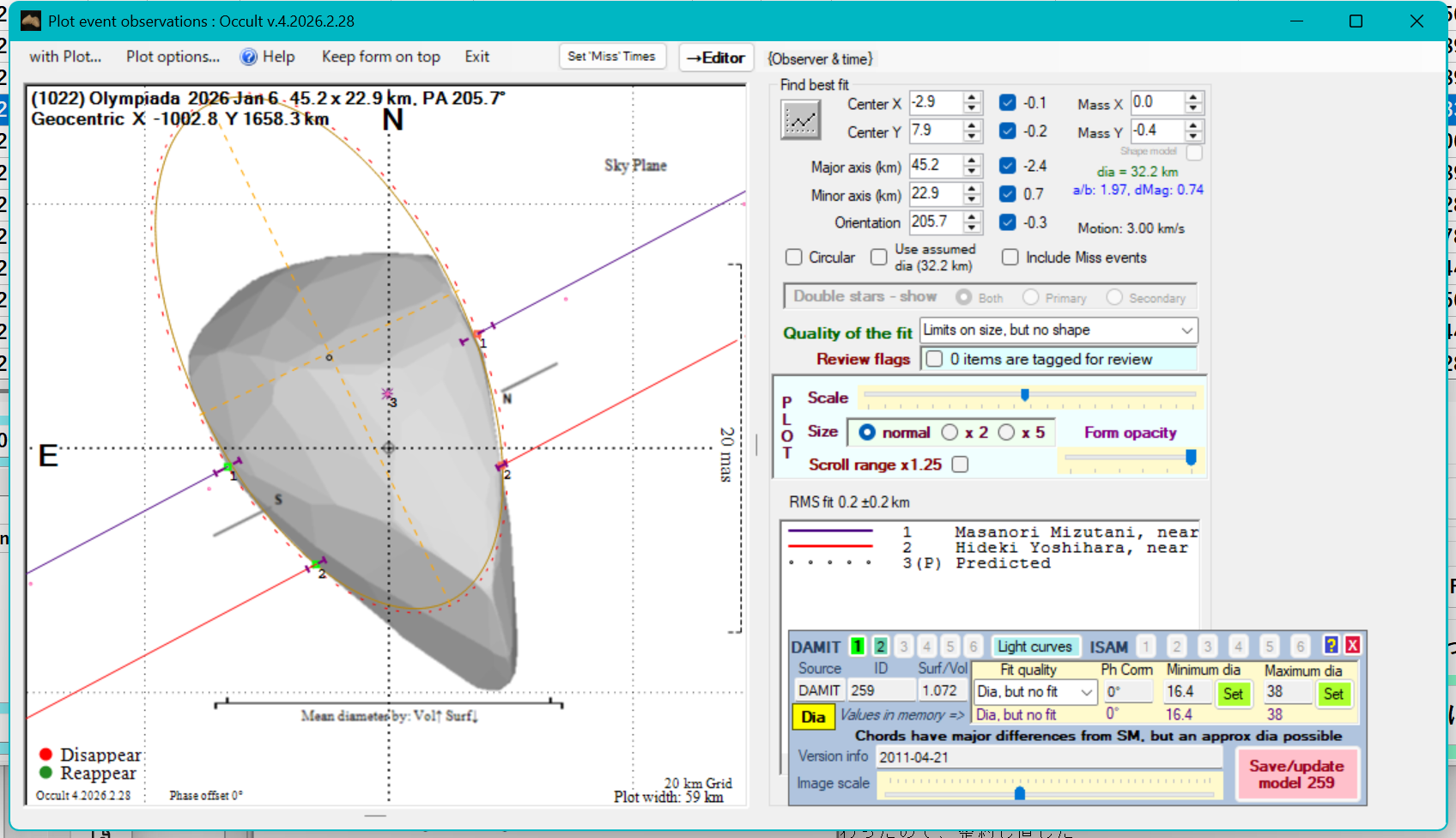Viewport: 1456px width, 838px height.
Task: Open the Plot options menu
Action: click(173, 57)
